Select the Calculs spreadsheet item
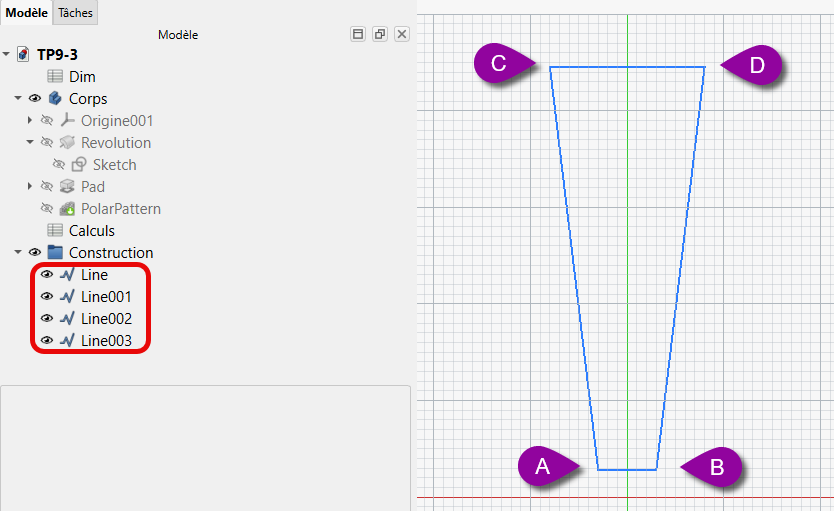 [91, 231]
